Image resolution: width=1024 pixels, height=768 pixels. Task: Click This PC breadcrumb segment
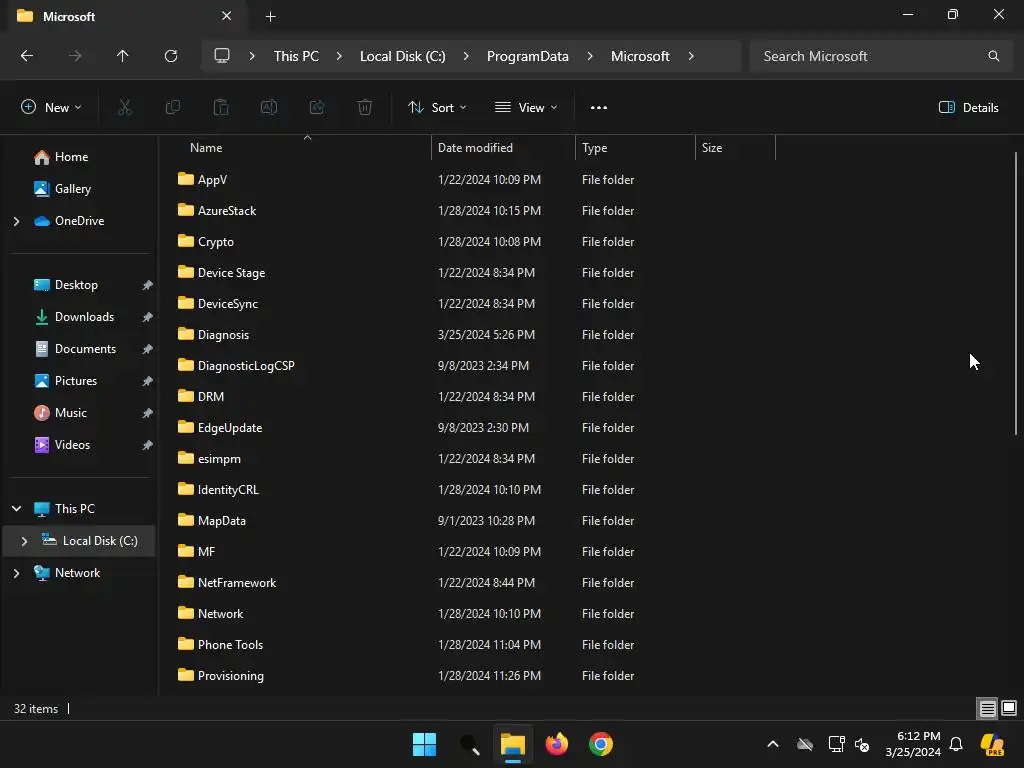pyautogui.click(x=296, y=56)
